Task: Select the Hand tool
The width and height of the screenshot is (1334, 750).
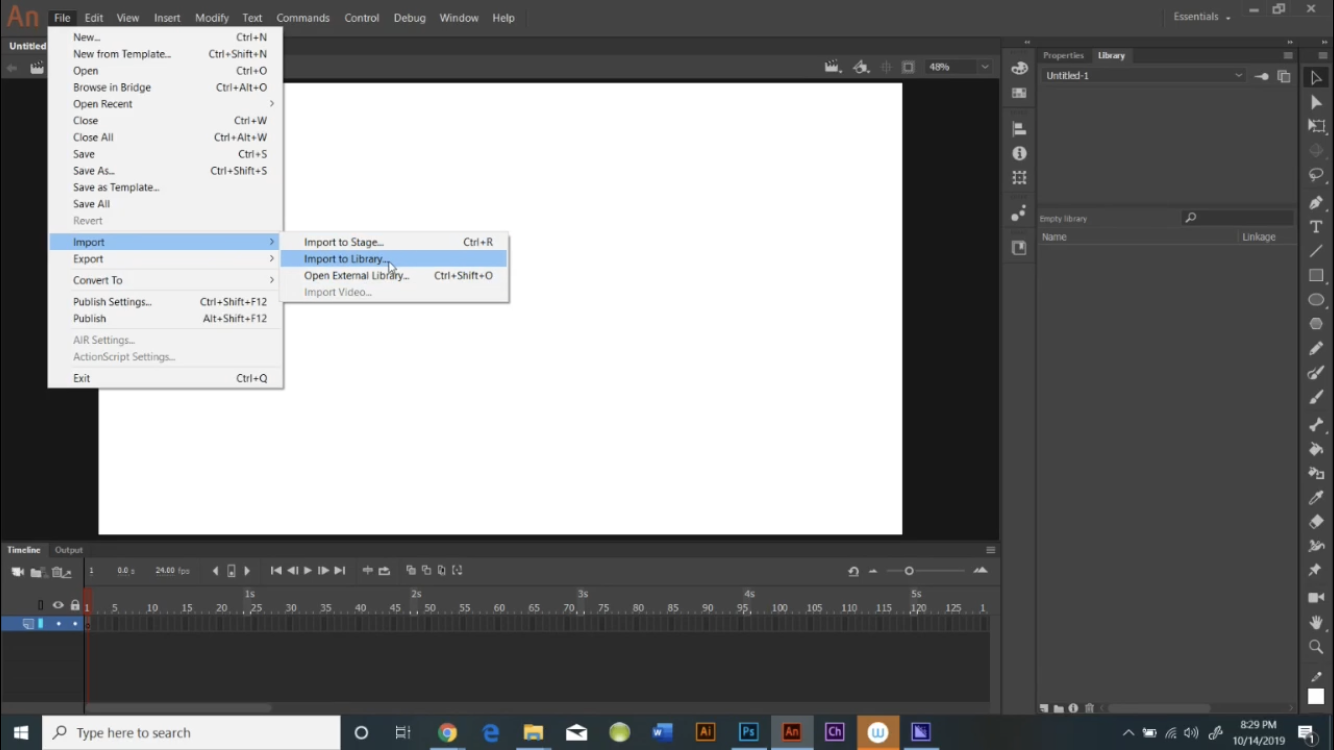Action: tap(1316, 622)
